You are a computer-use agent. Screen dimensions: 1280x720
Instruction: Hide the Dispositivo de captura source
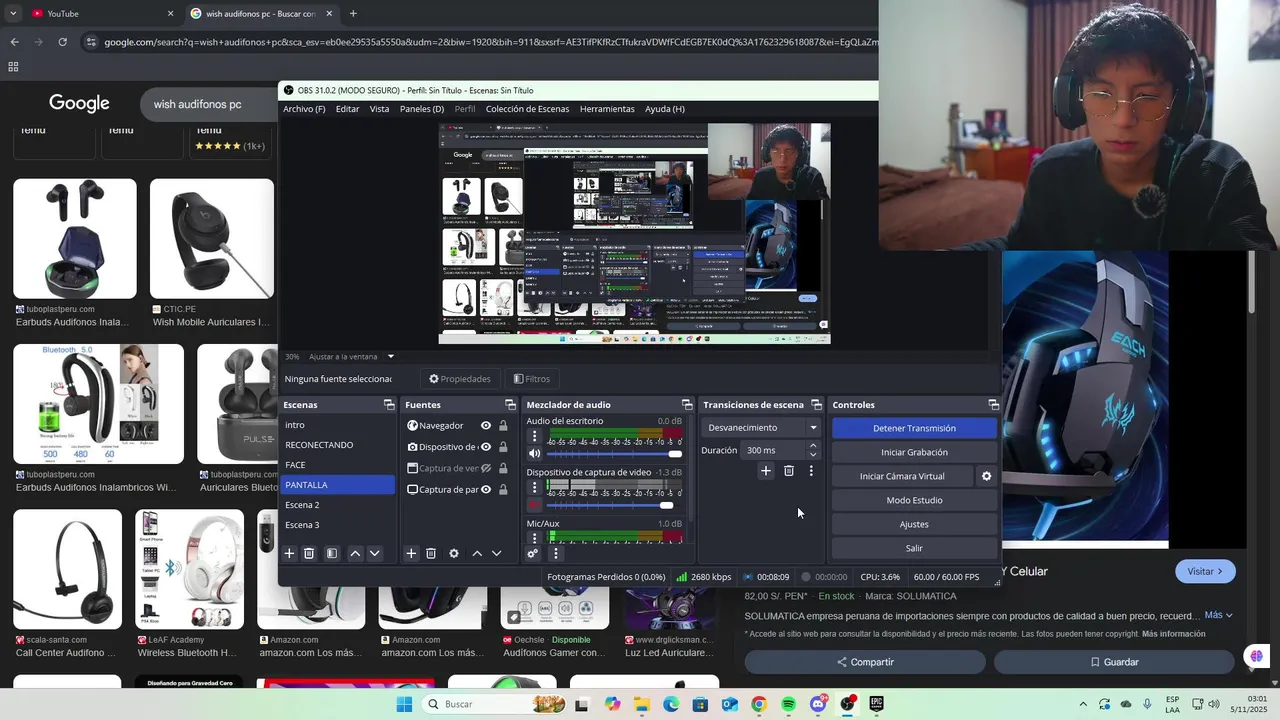click(486, 447)
